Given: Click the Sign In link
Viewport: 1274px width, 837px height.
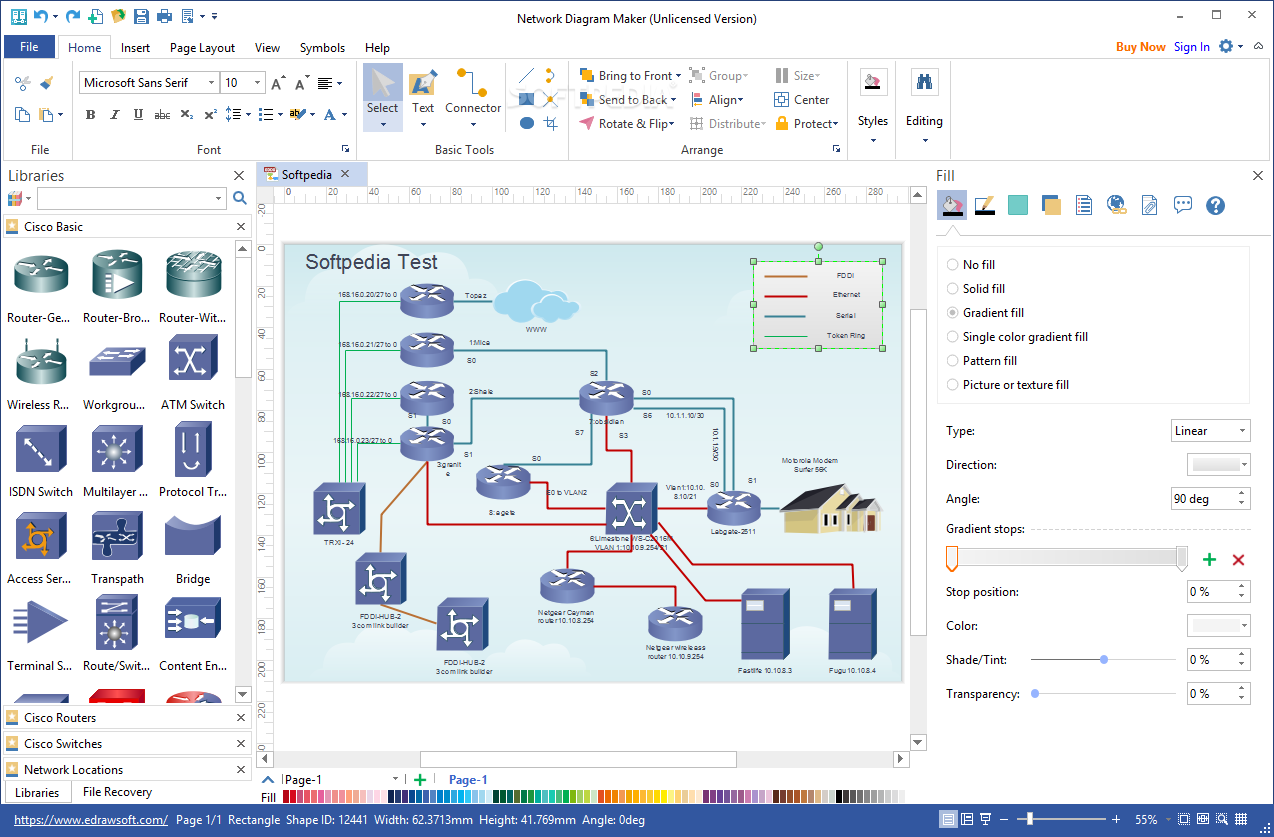Looking at the screenshot, I should tap(1191, 47).
